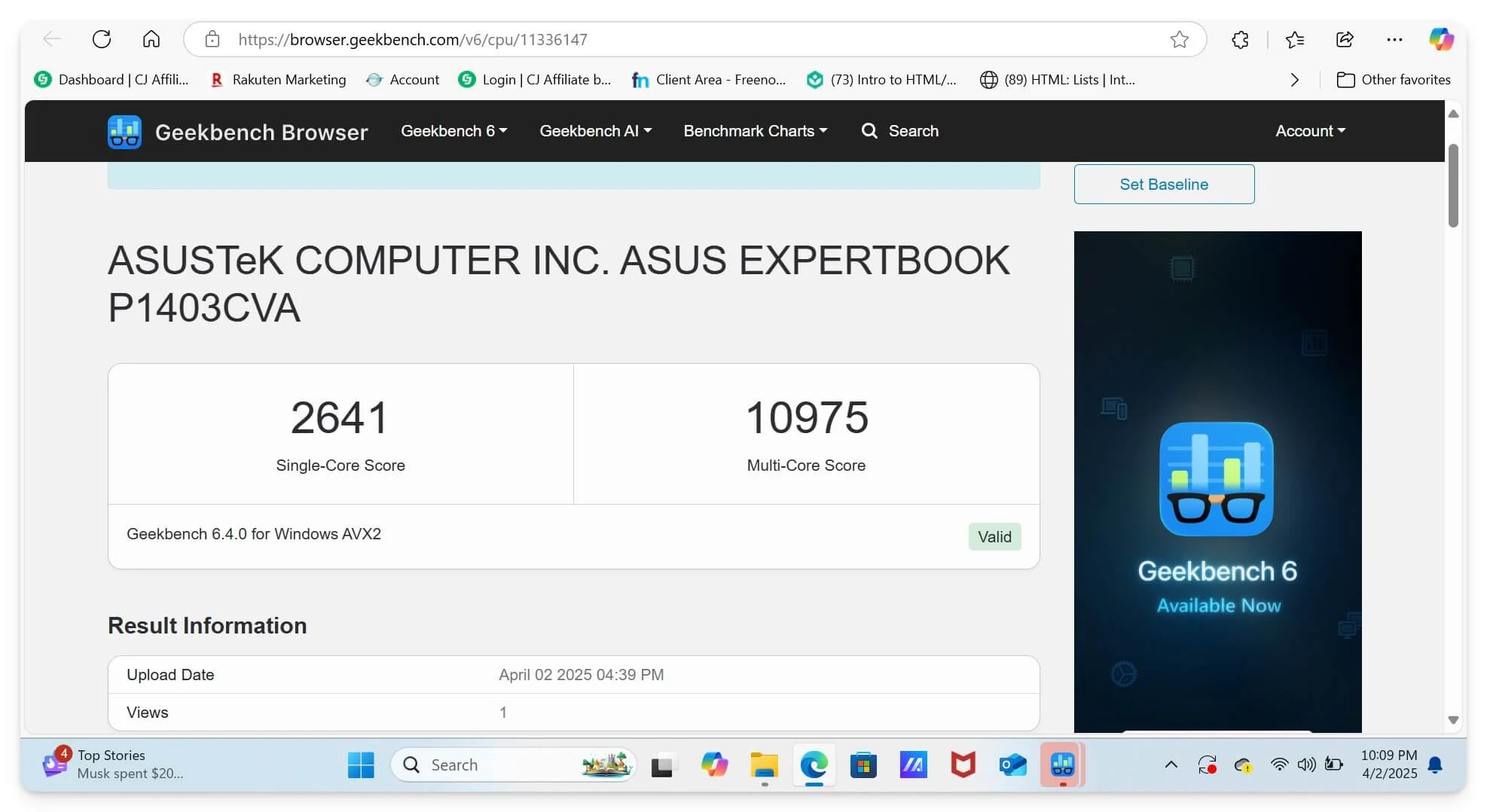The width and height of the screenshot is (1487, 812).
Task: Click the Set Baseline button
Action: tap(1164, 184)
